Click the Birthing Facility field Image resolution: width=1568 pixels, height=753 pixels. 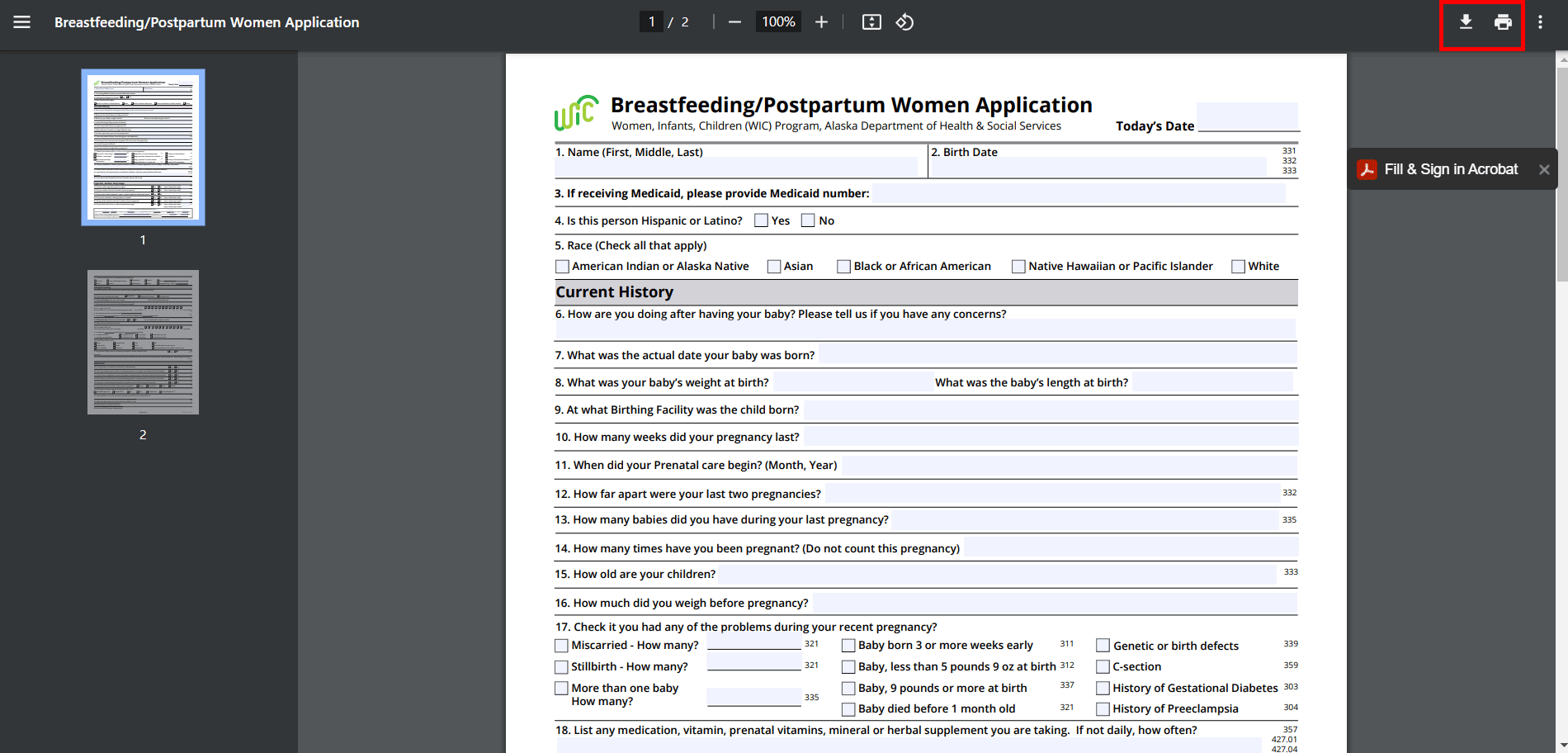[x=1051, y=410]
